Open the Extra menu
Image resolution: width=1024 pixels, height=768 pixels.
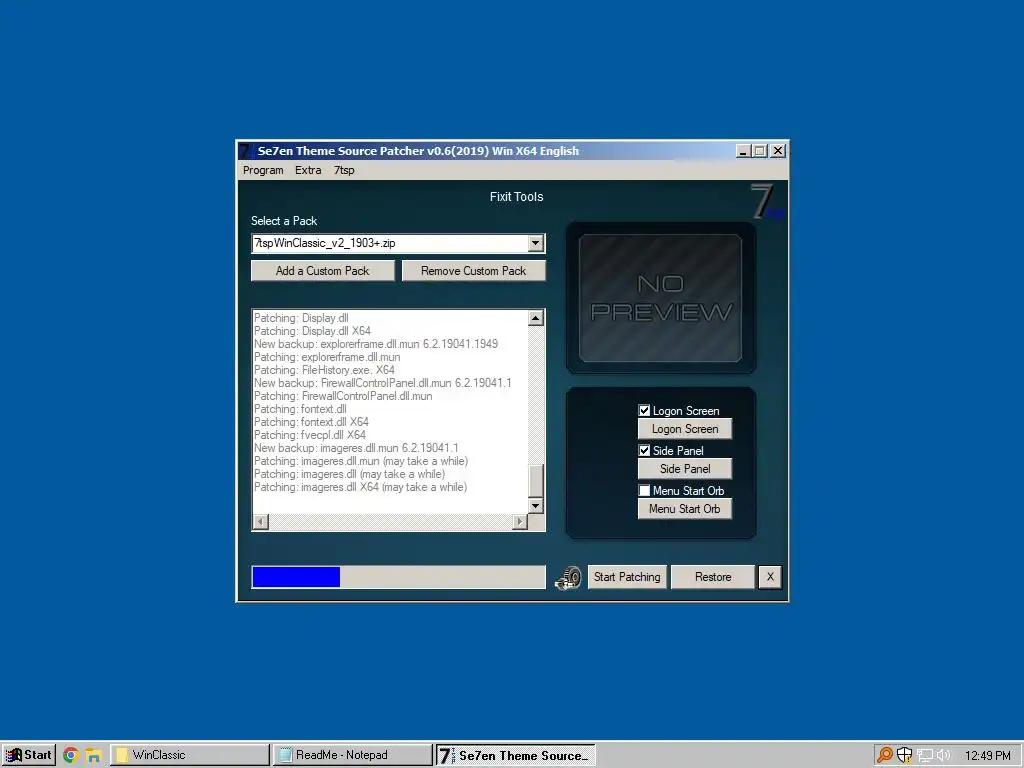308,170
